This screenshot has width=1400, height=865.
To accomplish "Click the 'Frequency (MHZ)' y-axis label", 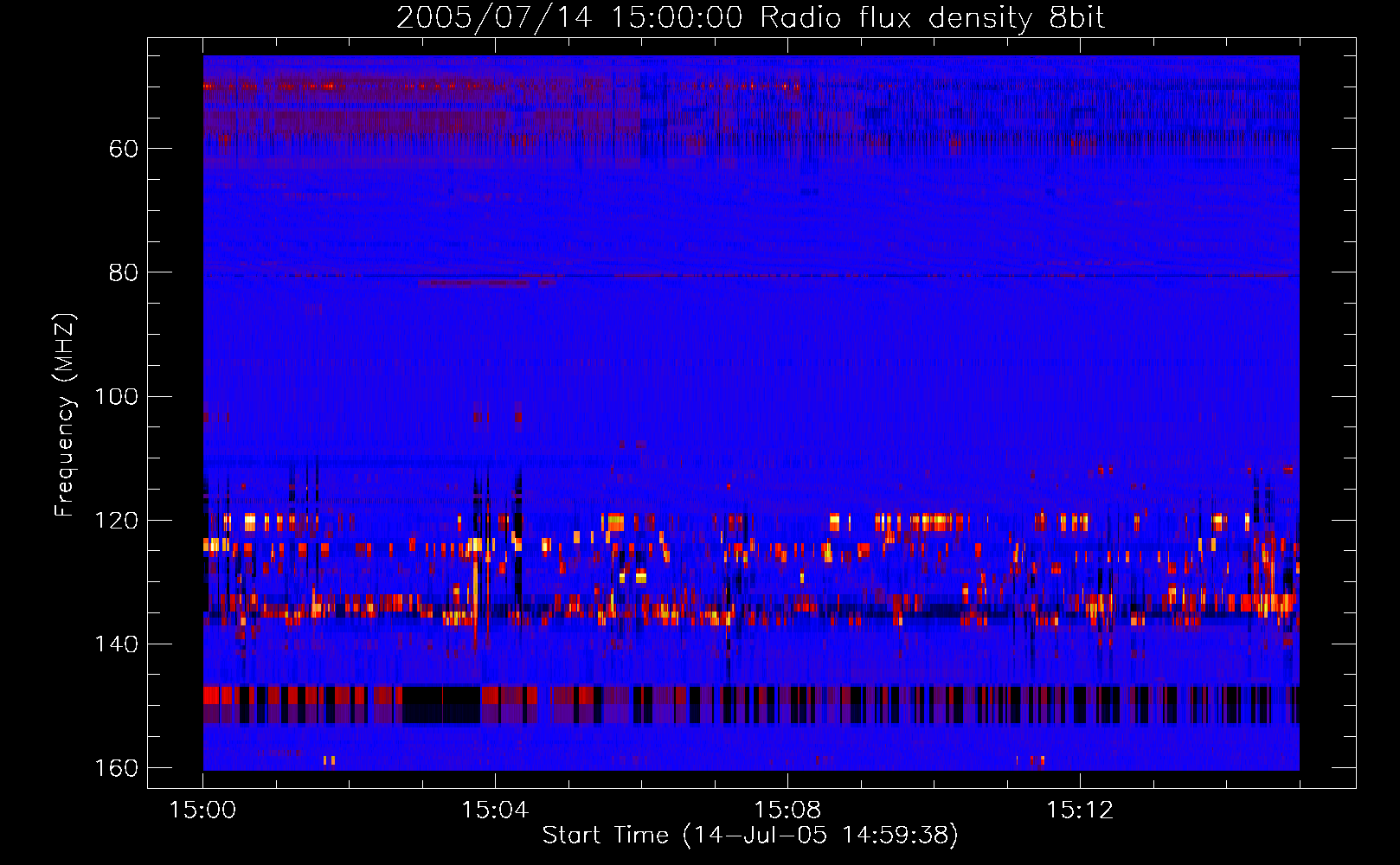I will [x=65, y=415].
